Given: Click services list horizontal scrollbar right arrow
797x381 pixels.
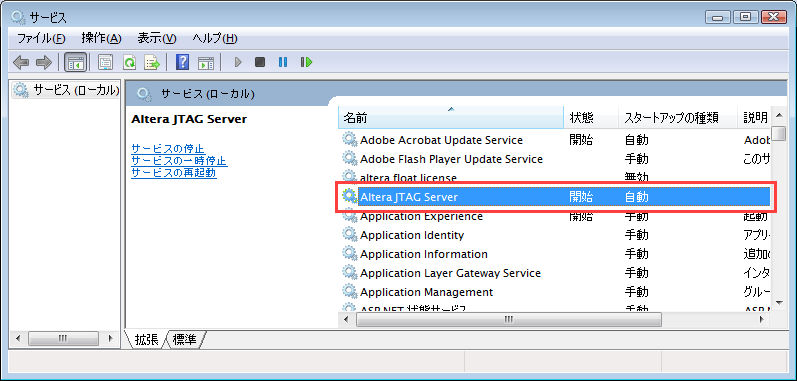Looking at the screenshot, I should click(x=761, y=319).
